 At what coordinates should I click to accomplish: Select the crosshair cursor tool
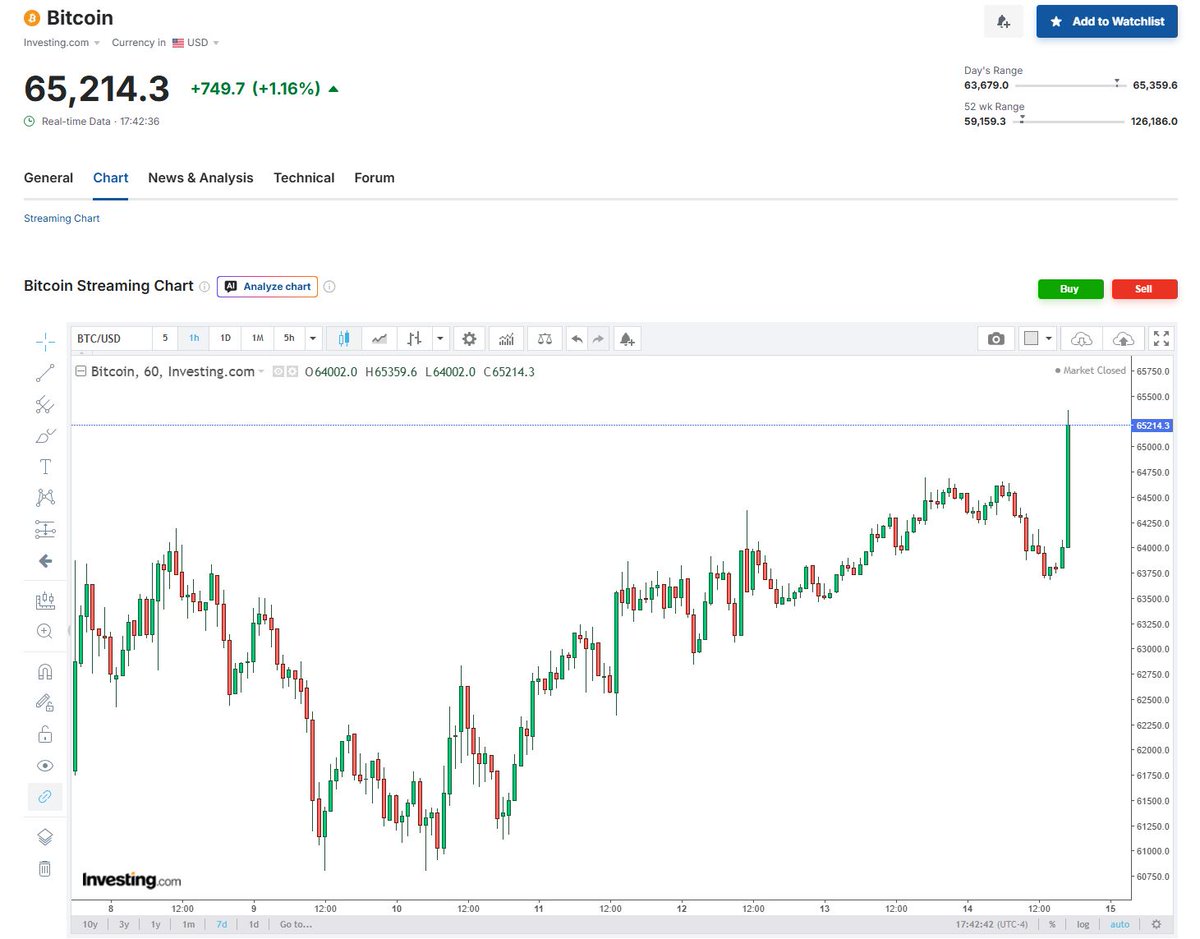[x=45, y=342]
